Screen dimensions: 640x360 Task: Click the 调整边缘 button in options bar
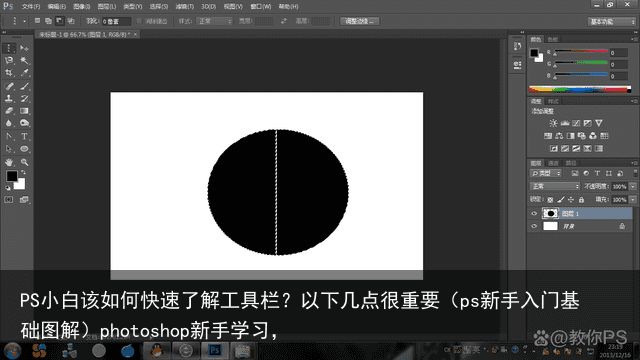click(360, 21)
